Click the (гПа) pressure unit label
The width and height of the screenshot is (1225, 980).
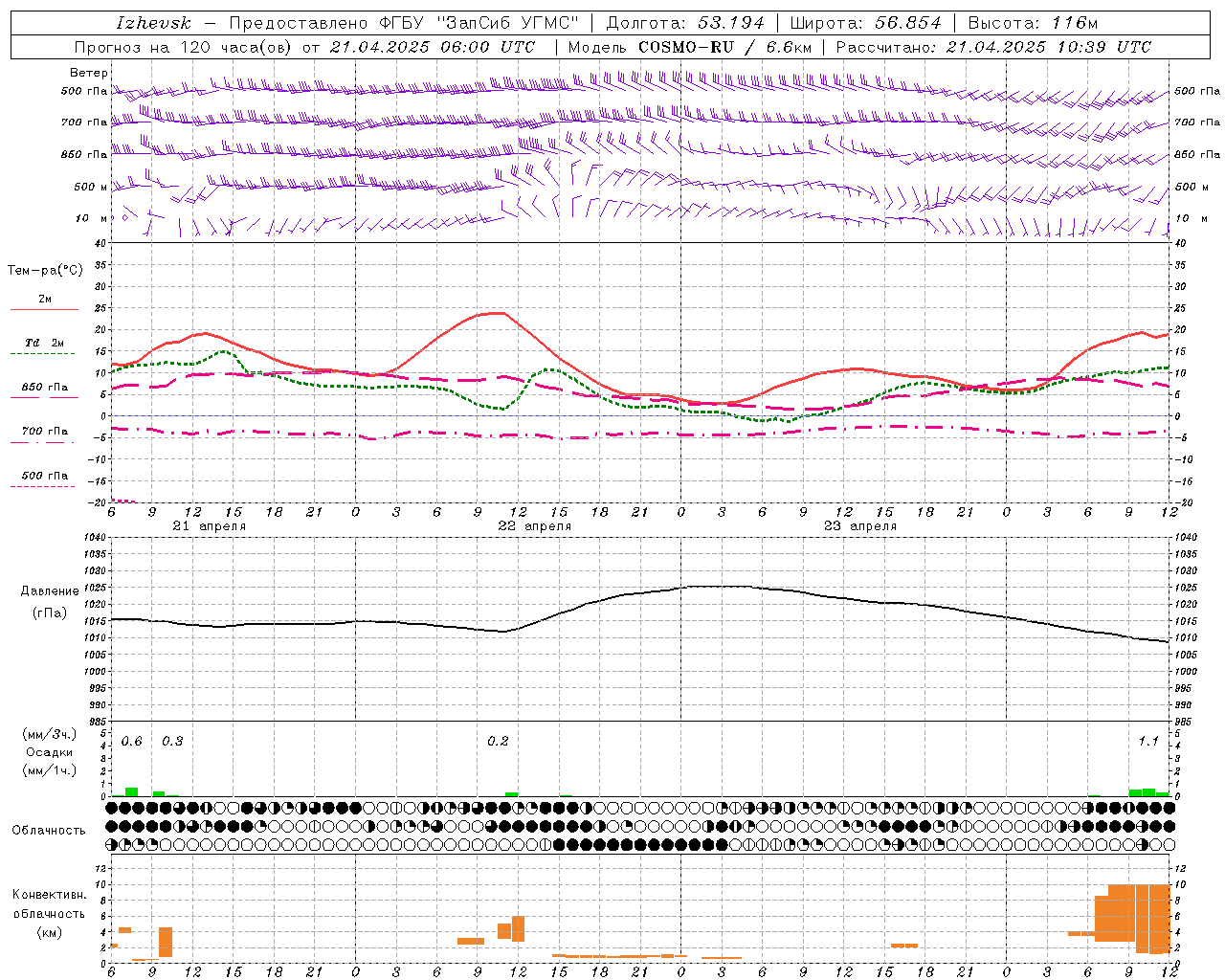click(50, 612)
